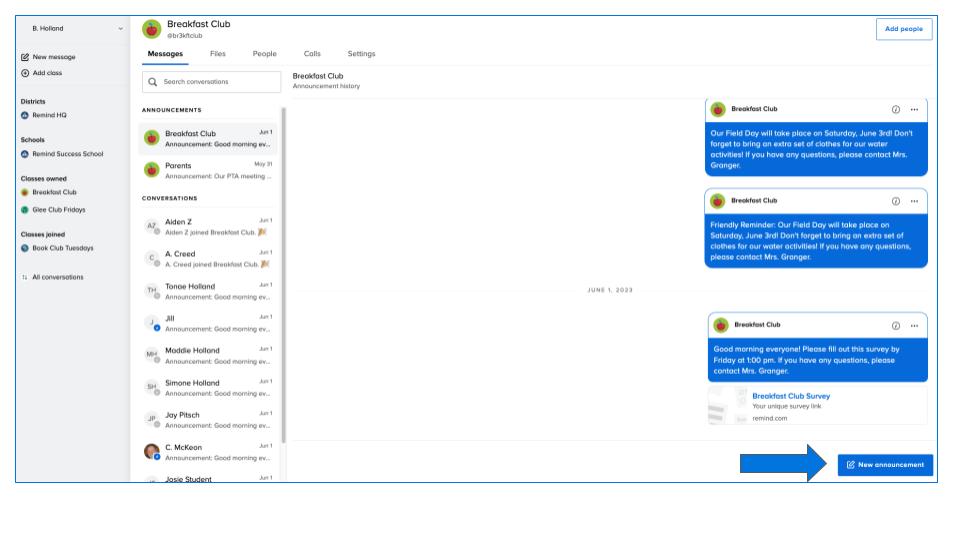
Task: Click info icon on survey announcement
Action: tap(895, 325)
